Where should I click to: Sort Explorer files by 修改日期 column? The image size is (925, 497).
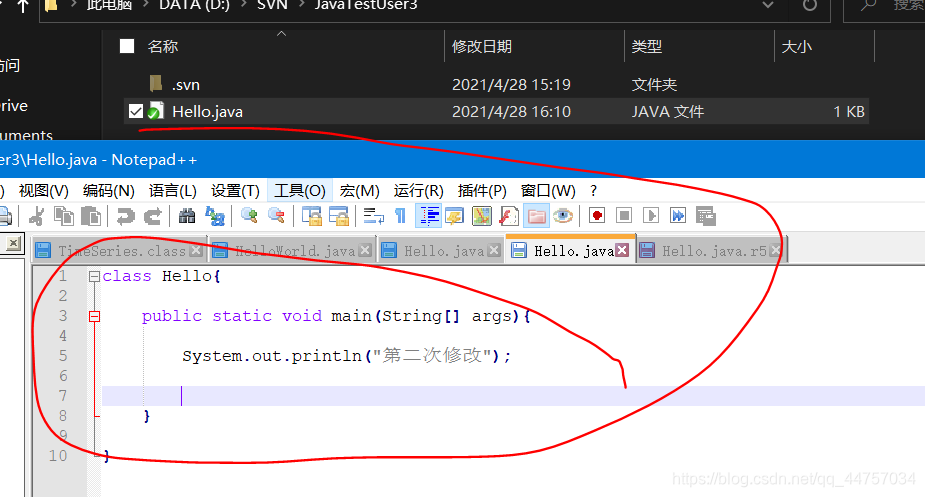(x=481, y=46)
